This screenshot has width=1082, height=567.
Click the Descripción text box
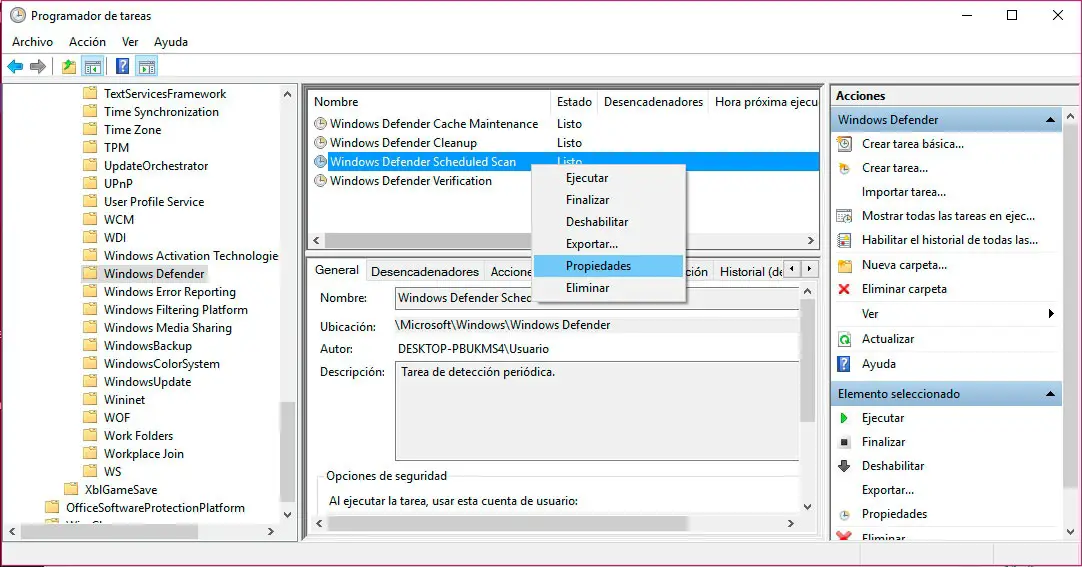[x=597, y=411]
